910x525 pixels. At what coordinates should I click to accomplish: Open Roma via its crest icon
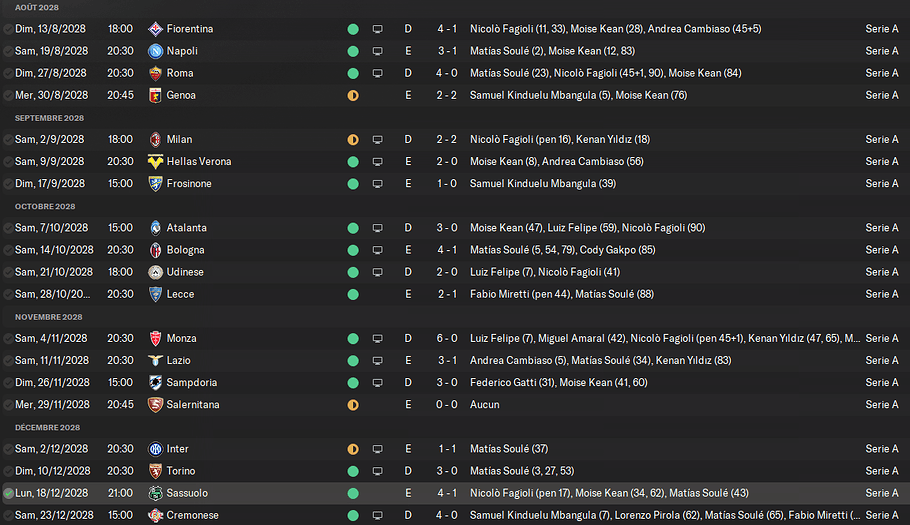pyautogui.click(x=155, y=73)
